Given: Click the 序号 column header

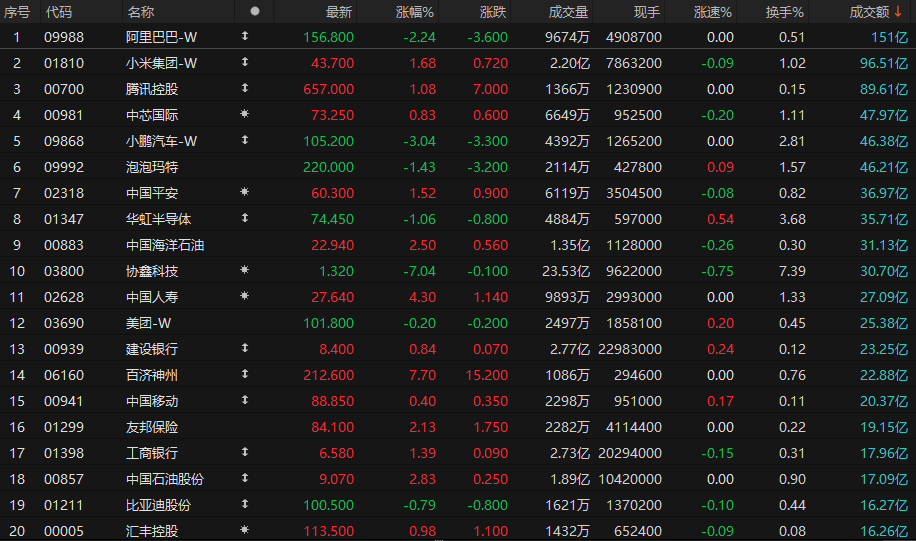Looking at the screenshot, I should (x=16, y=12).
